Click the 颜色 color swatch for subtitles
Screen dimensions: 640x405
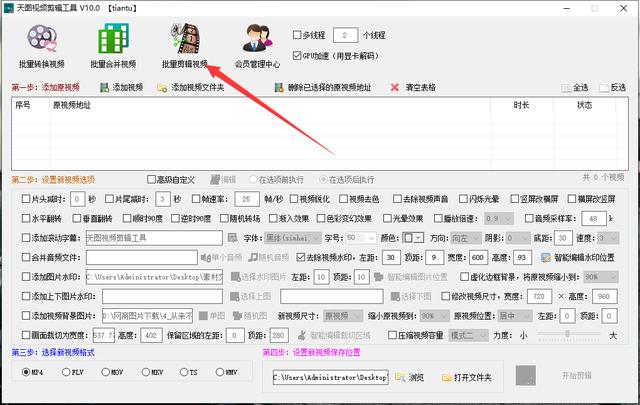click(412, 237)
